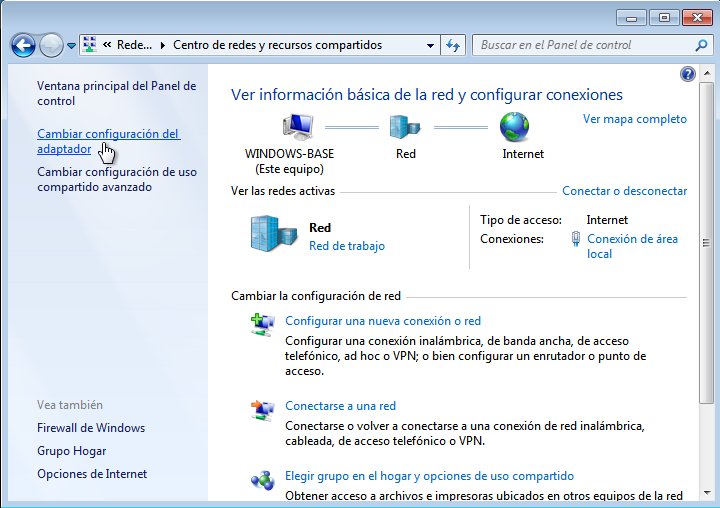Open 'Cambiar configuración del adaptador'
Viewport: 720px width, 508px height.
point(108,141)
